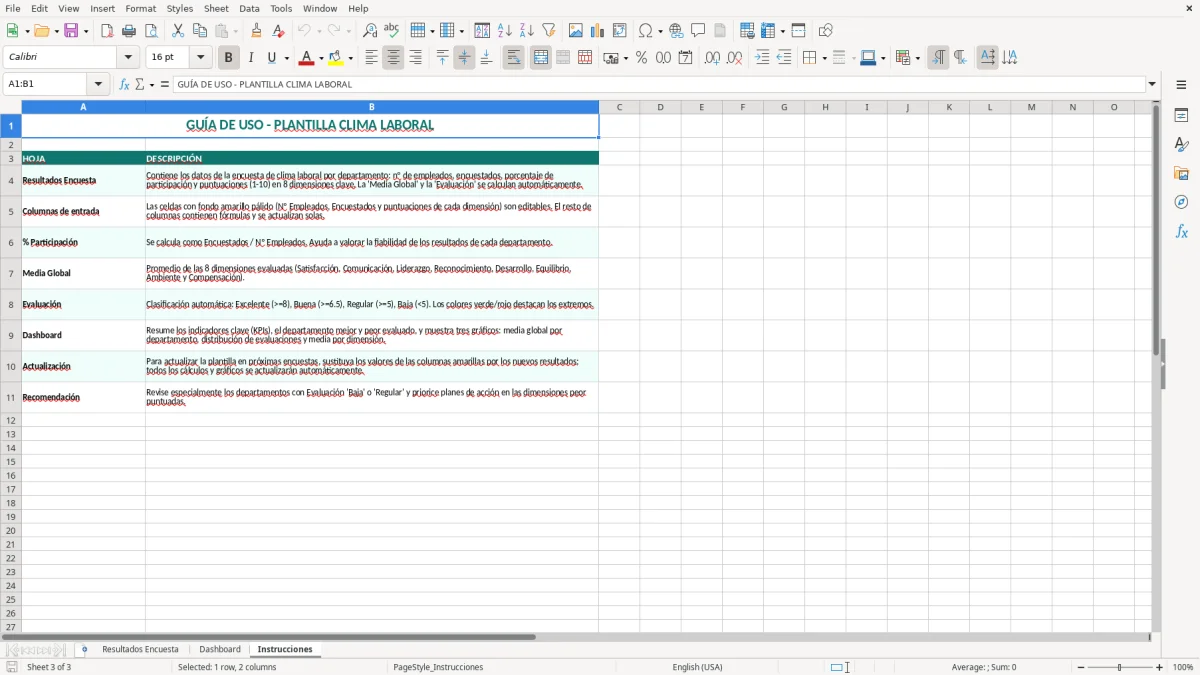The height and width of the screenshot is (675, 1200).
Task: Open sidebar Navigator panel
Action: 1181,203
